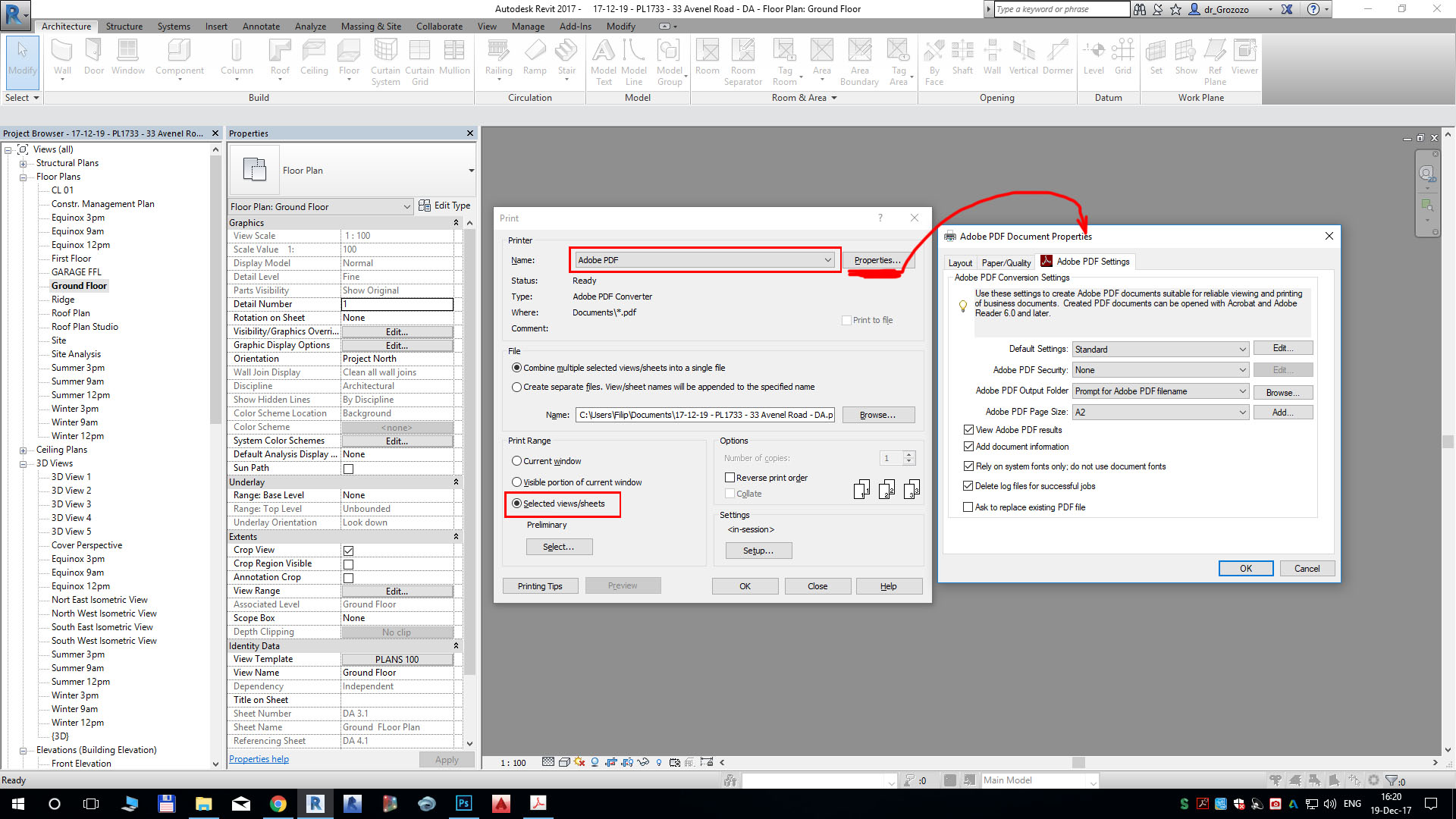Select the Dormer opening tool
Image resolution: width=1456 pixels, height=819 pixels.
(1057, 58)
